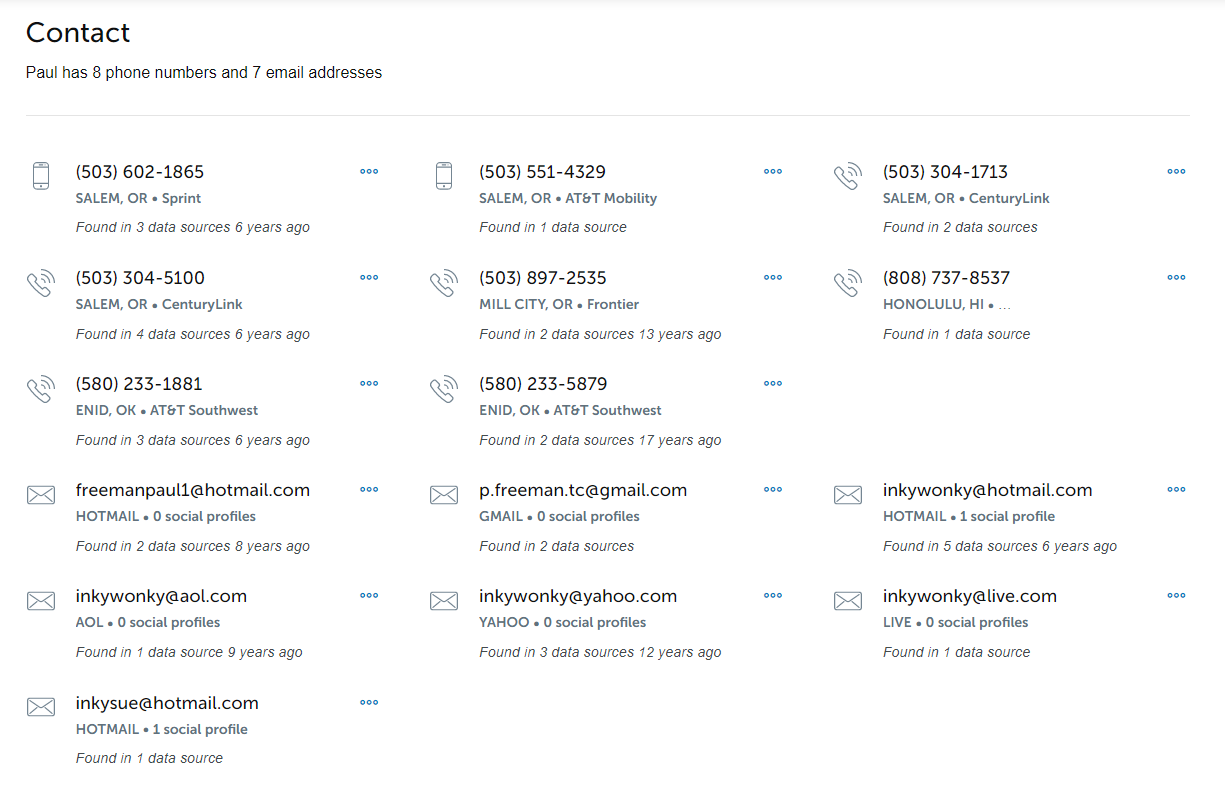
Task: Click landline icon beside (503) 304-5100
Action: coord(41,283)
